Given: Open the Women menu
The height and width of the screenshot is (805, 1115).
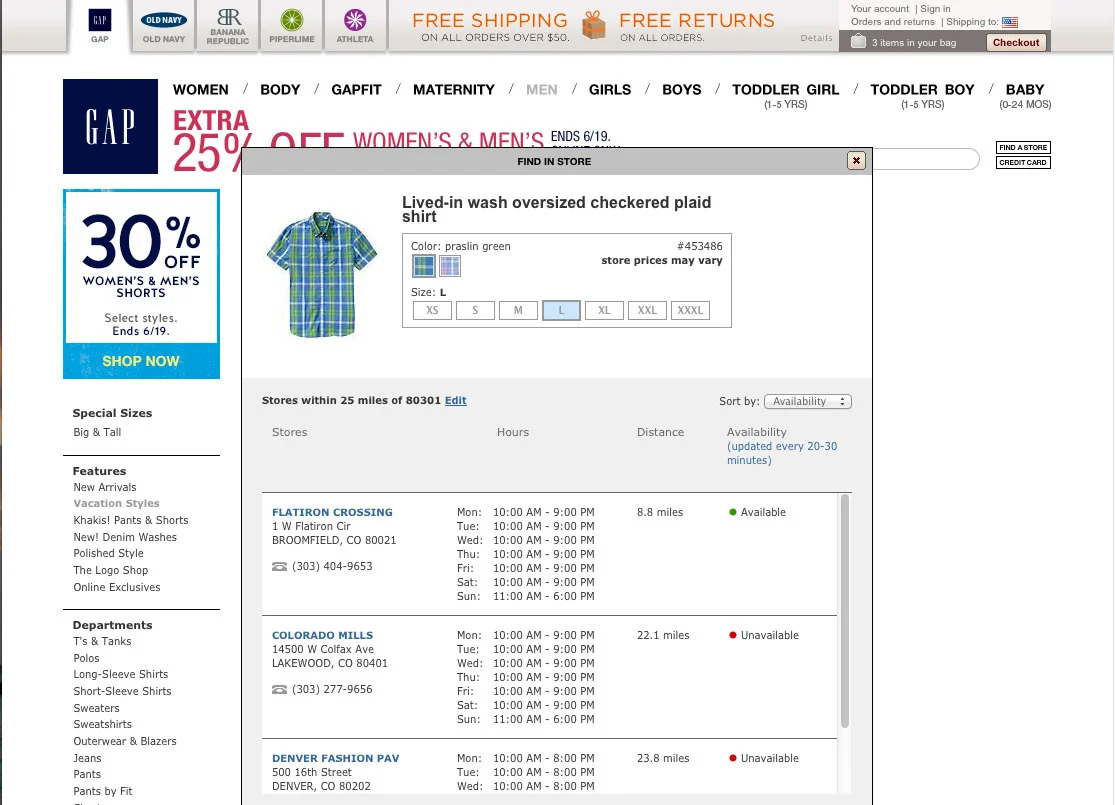Looking at the screenshot, I should [201, 90].
